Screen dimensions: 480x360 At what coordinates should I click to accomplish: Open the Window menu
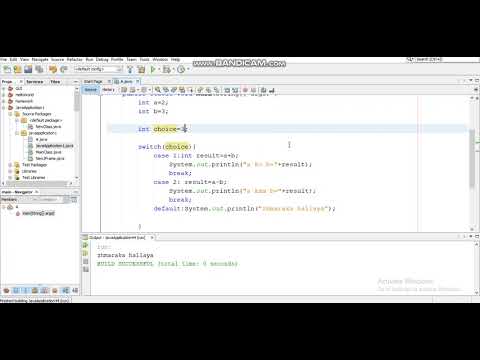coord(160,60)
